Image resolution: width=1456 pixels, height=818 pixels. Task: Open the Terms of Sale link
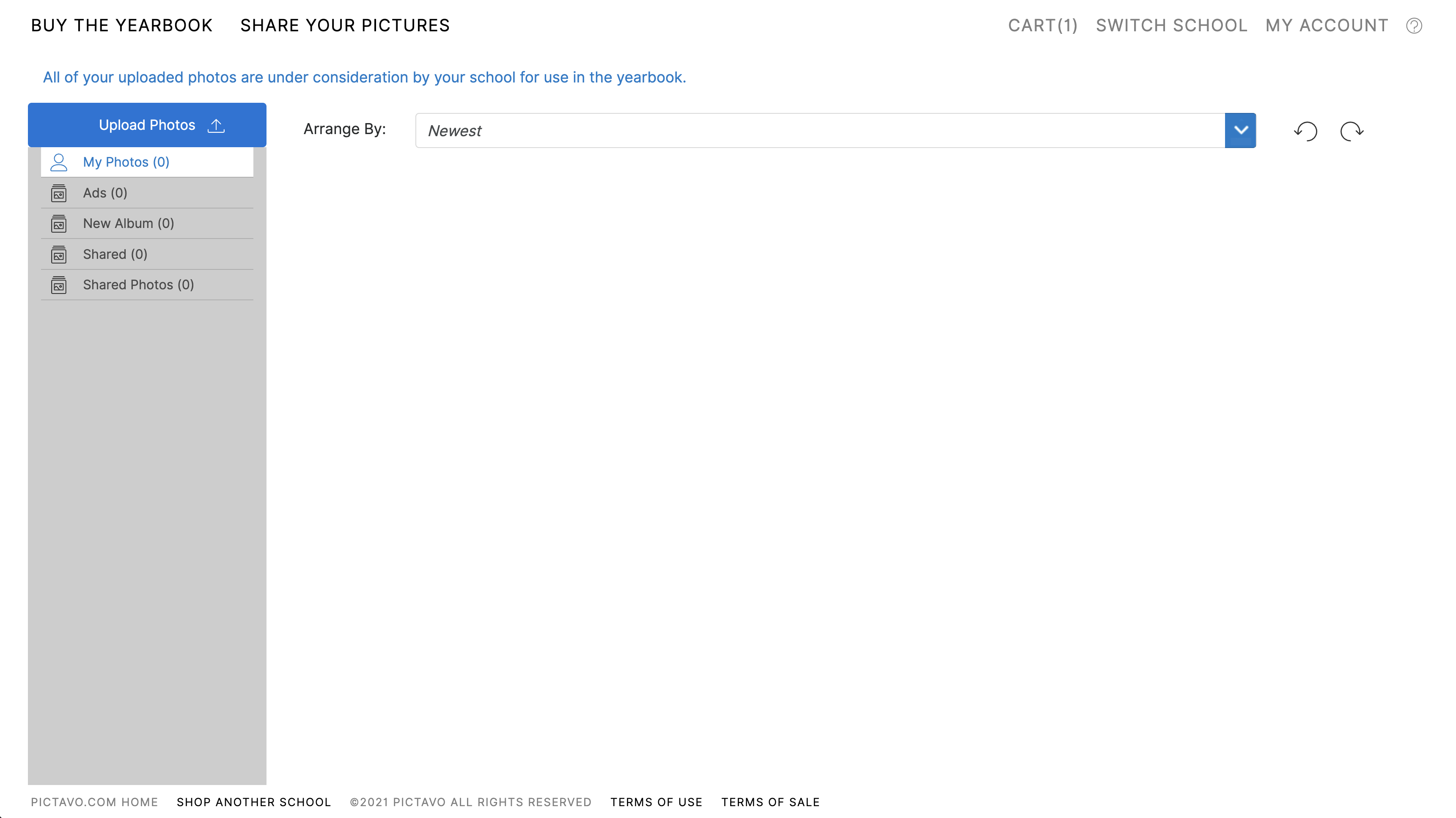coord(770,802)
